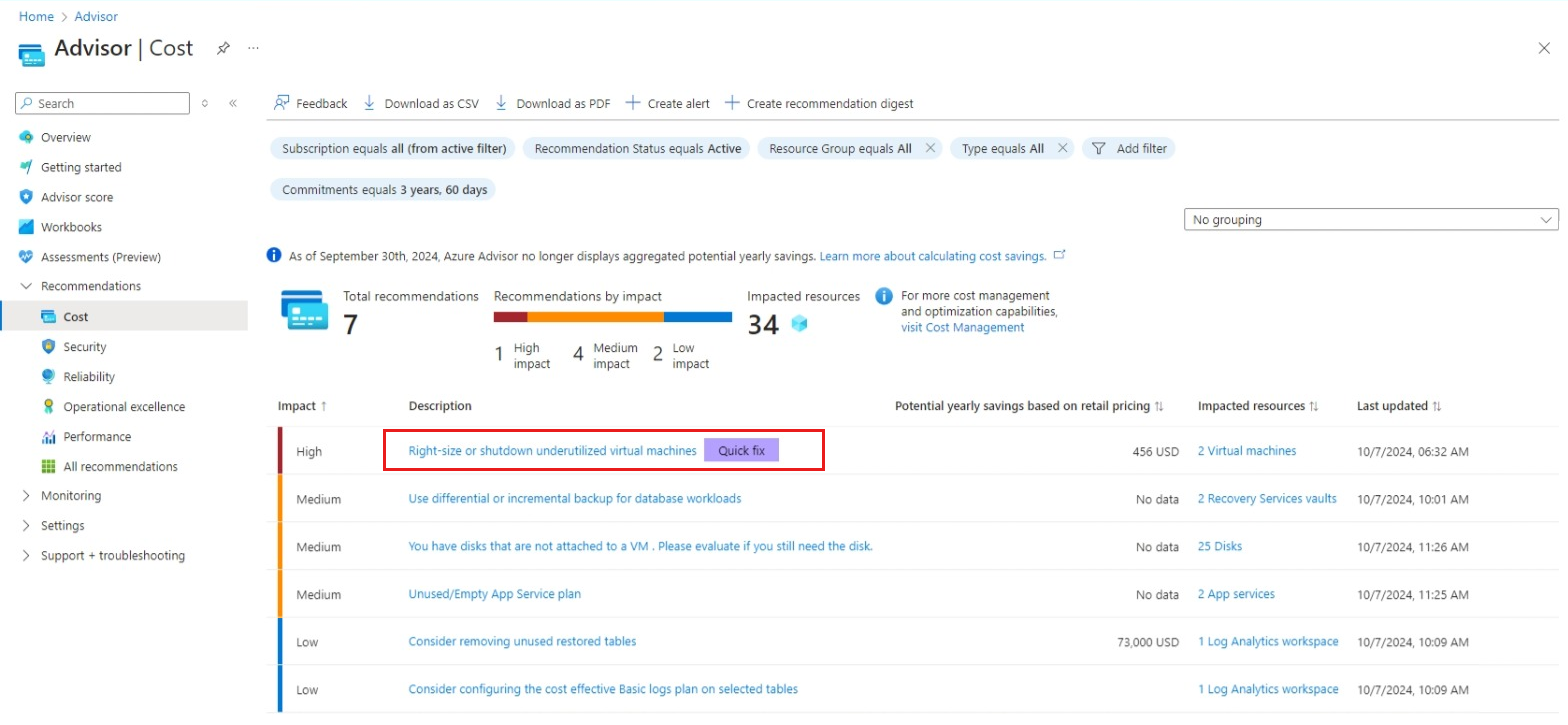Image resolution: width=1568 pixels, height=725 pixels.
Task: Sort by Impact column header
Action: tap(303, 406)
